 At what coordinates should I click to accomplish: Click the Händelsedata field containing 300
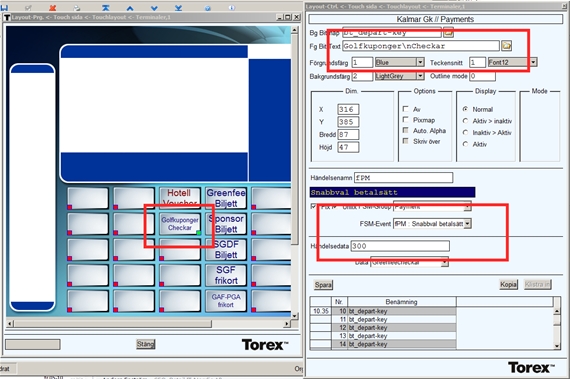pos(400,246)
